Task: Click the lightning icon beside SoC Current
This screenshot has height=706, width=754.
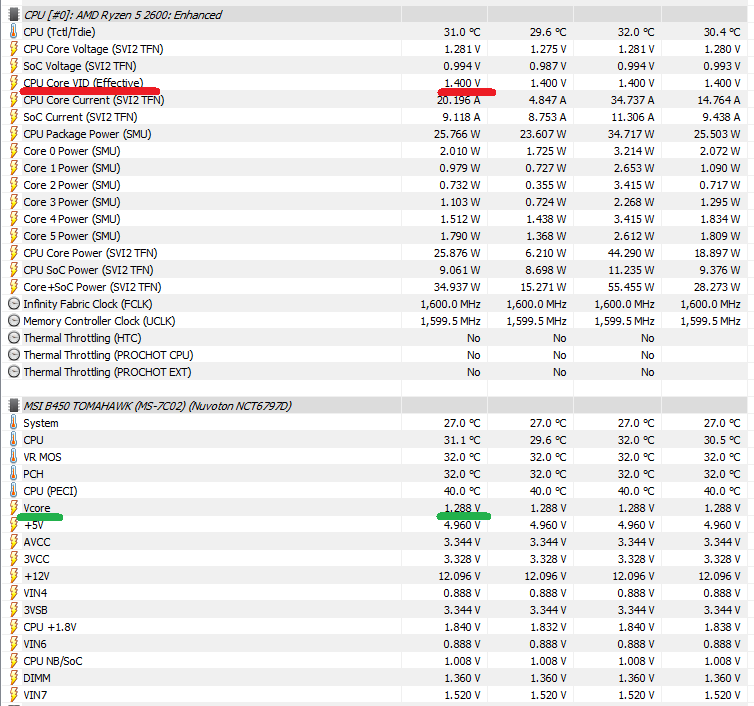Action: 13,117
